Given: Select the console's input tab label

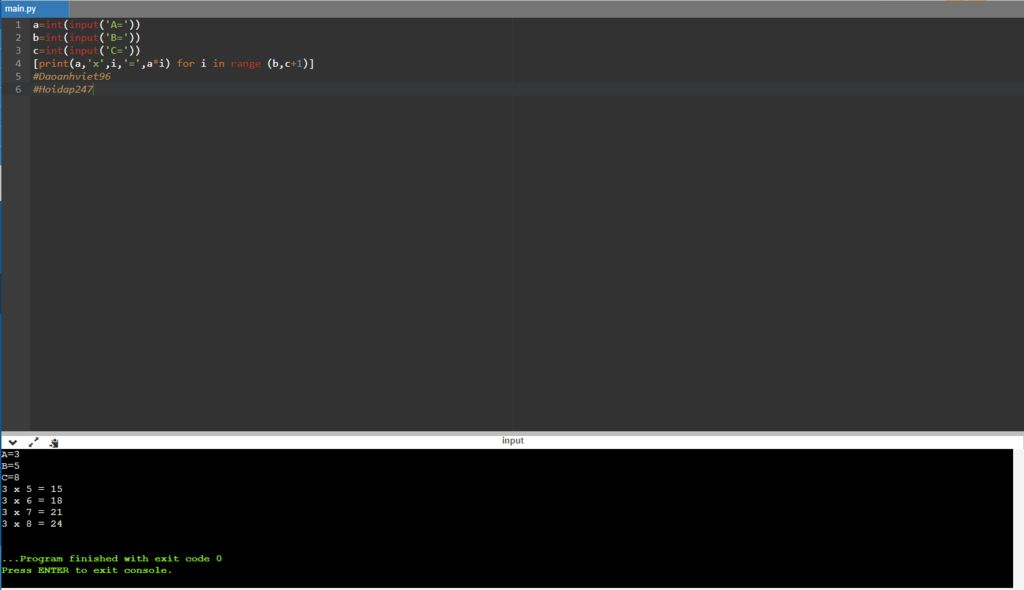Looking at the screenshot, I should (513, 440).
